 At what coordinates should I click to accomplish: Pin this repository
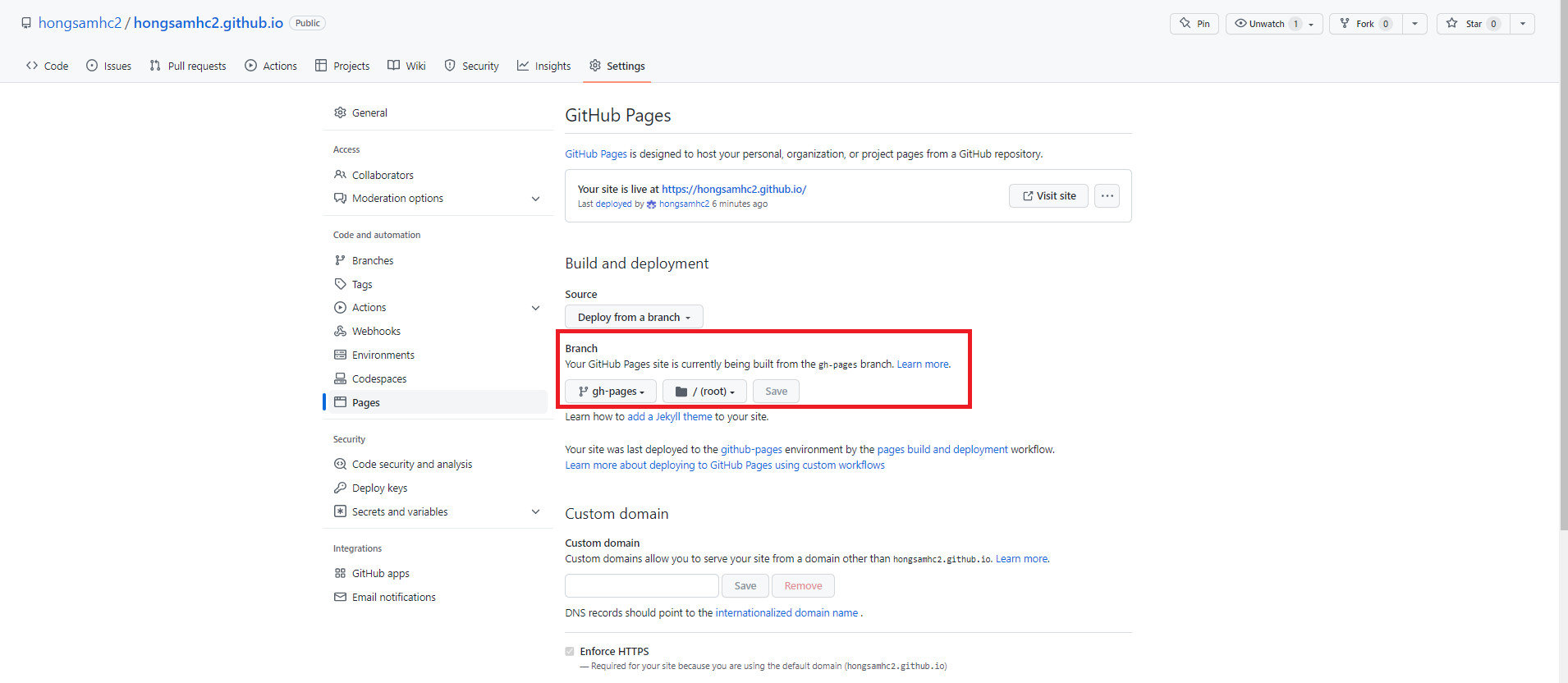(x=1194, y=24)
